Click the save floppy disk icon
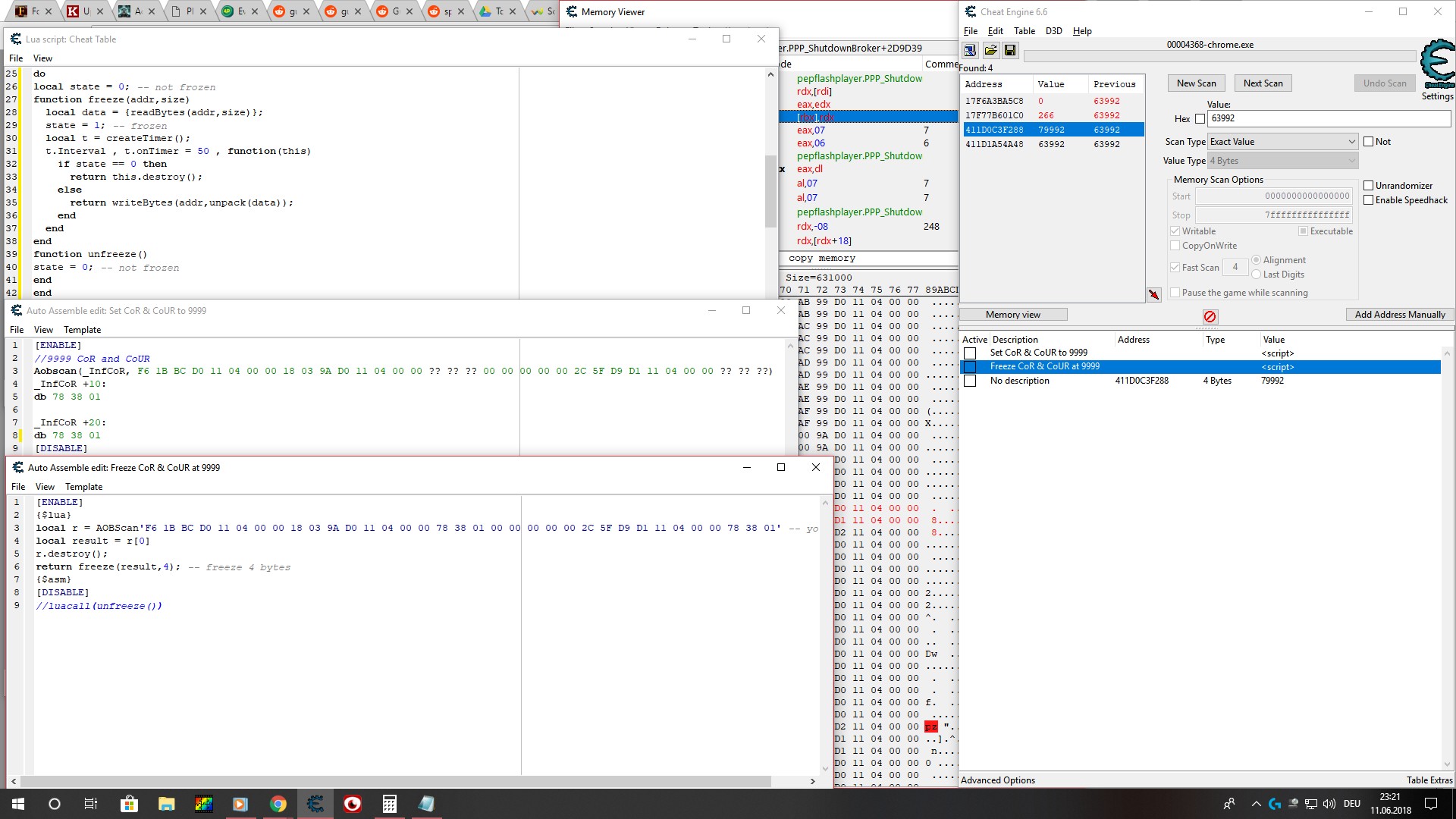This screenshot has height=819, width=1456. coord(1010,50)
